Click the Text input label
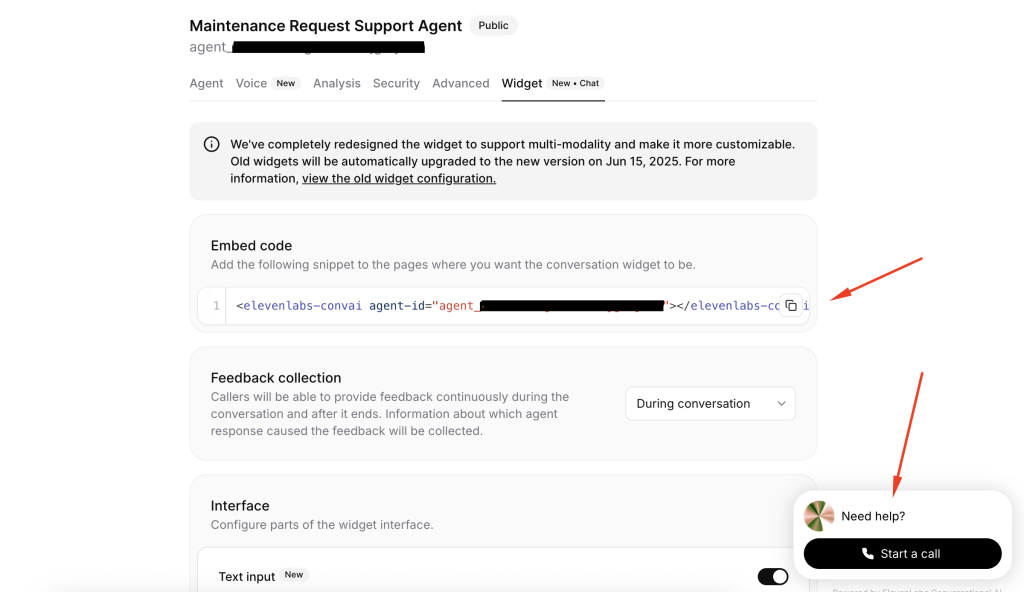Image resolution: width=1024 pixels, height=592 pixels. (247, 576)
